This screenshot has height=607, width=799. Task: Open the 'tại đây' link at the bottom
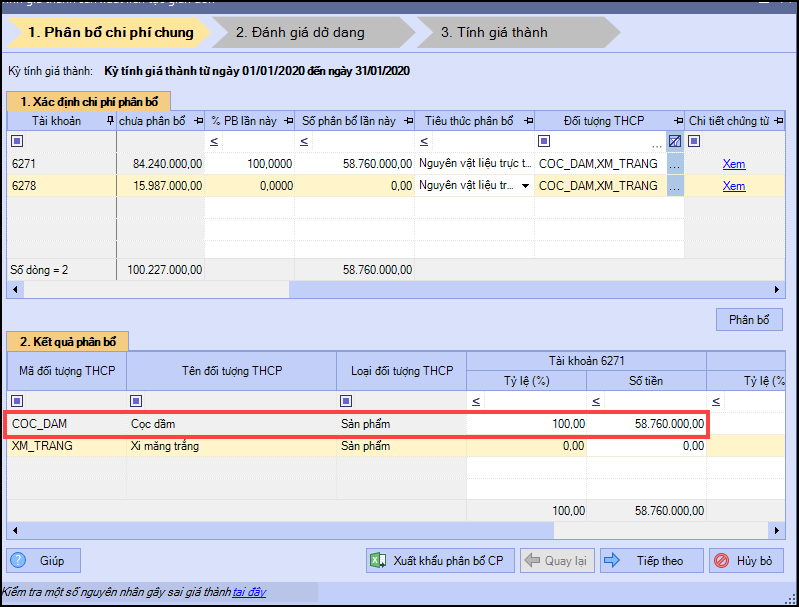click(249, 592)
